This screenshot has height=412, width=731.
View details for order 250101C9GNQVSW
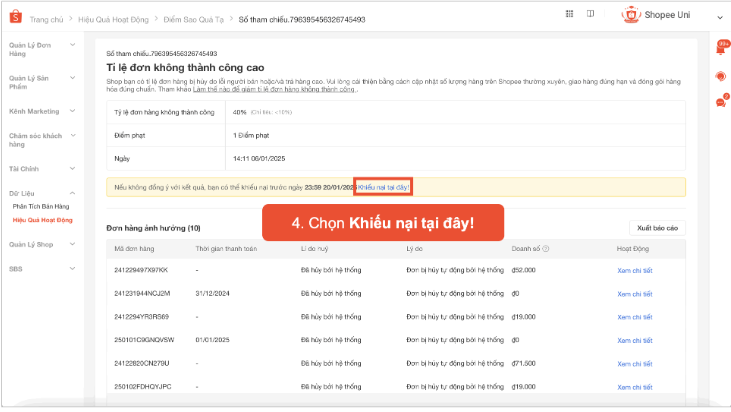coord(634,340)
